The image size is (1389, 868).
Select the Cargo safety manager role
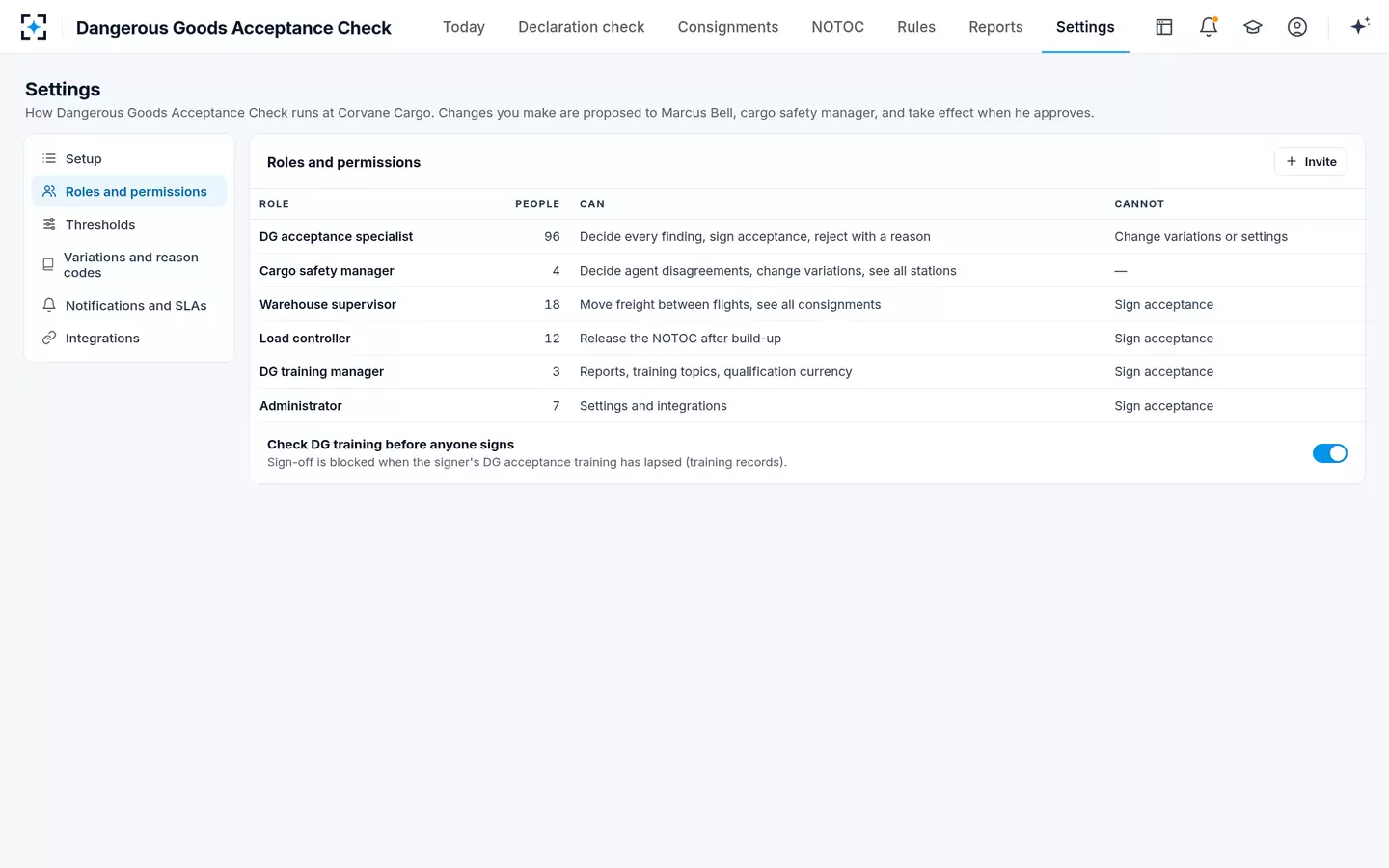[x=326, y=271]
